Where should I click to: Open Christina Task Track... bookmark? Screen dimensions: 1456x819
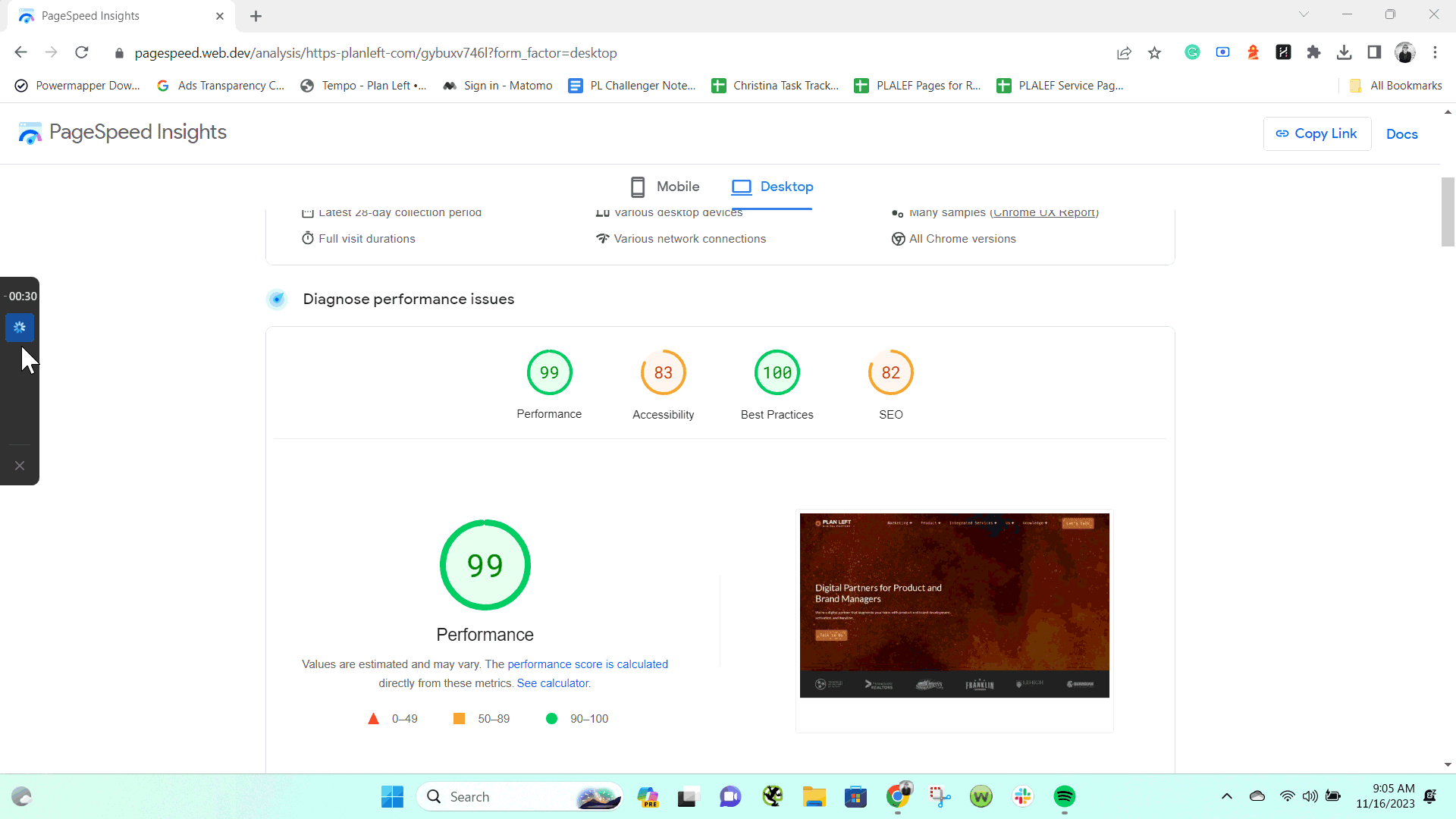(x=775, y=86)
